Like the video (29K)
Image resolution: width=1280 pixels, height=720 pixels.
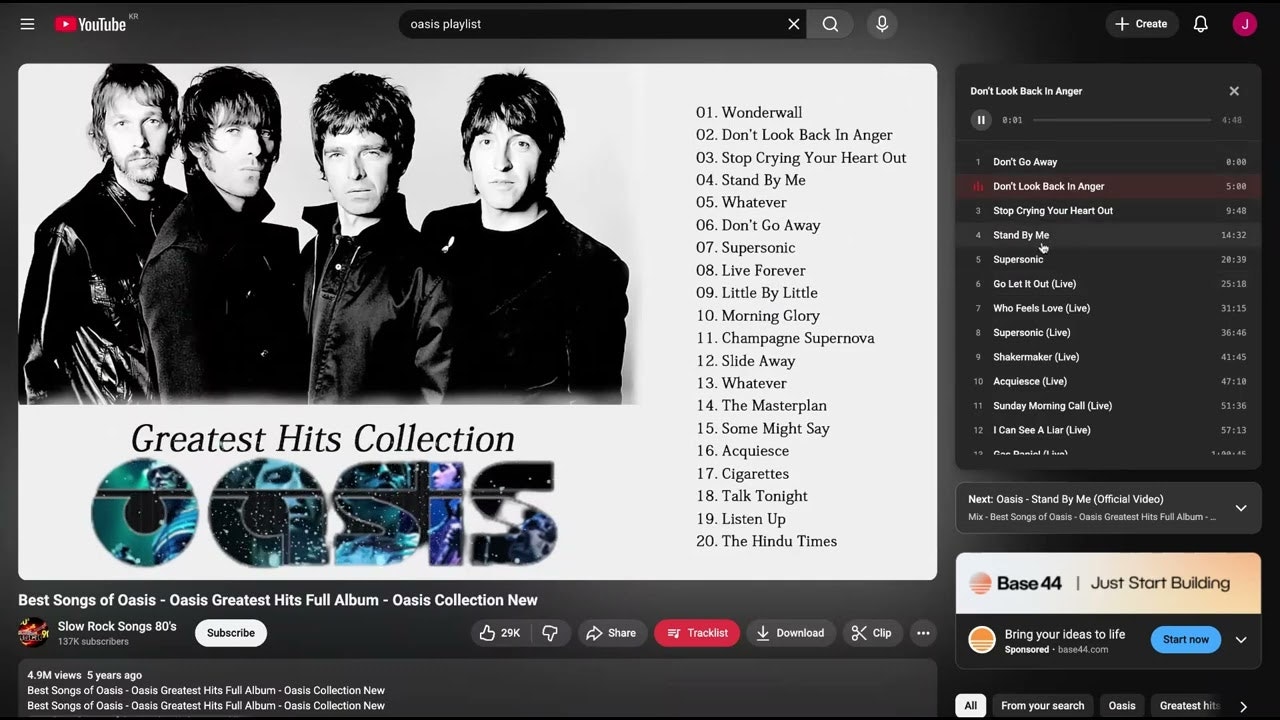[500, 633]
